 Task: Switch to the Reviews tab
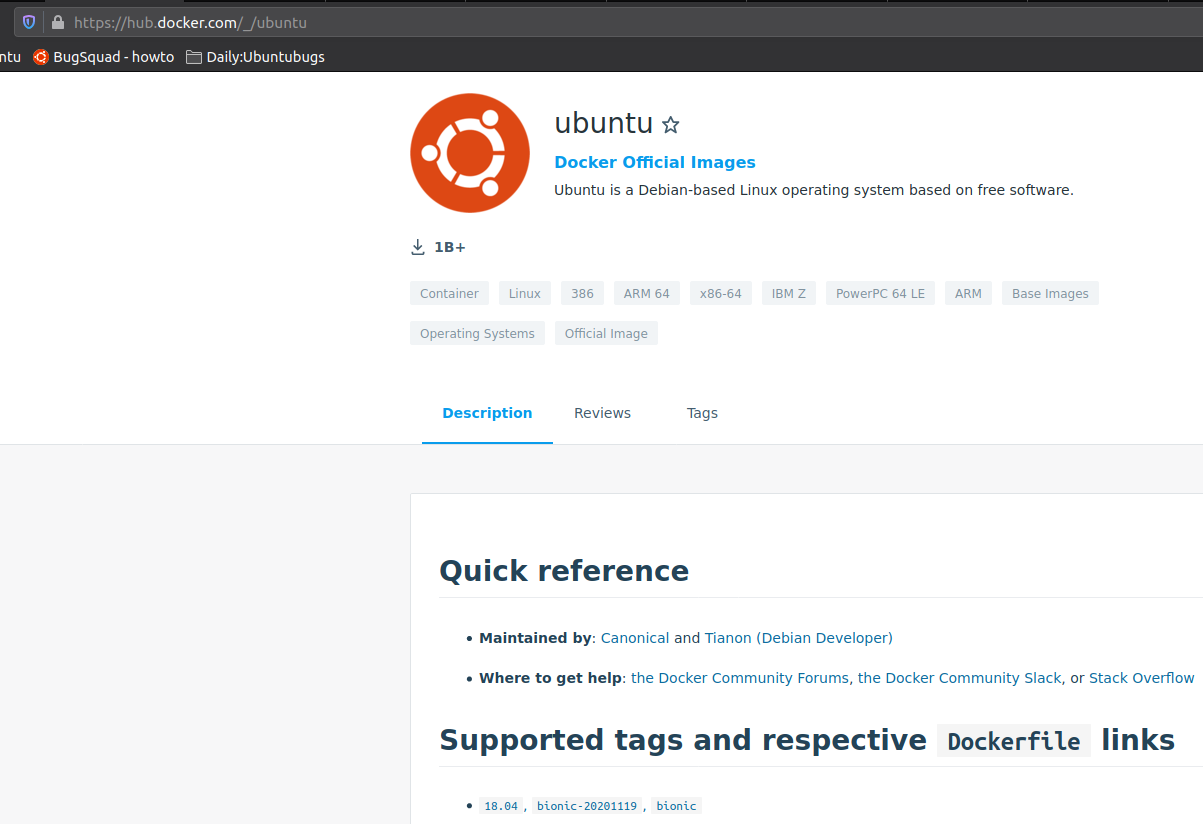(x=602, y=413)
